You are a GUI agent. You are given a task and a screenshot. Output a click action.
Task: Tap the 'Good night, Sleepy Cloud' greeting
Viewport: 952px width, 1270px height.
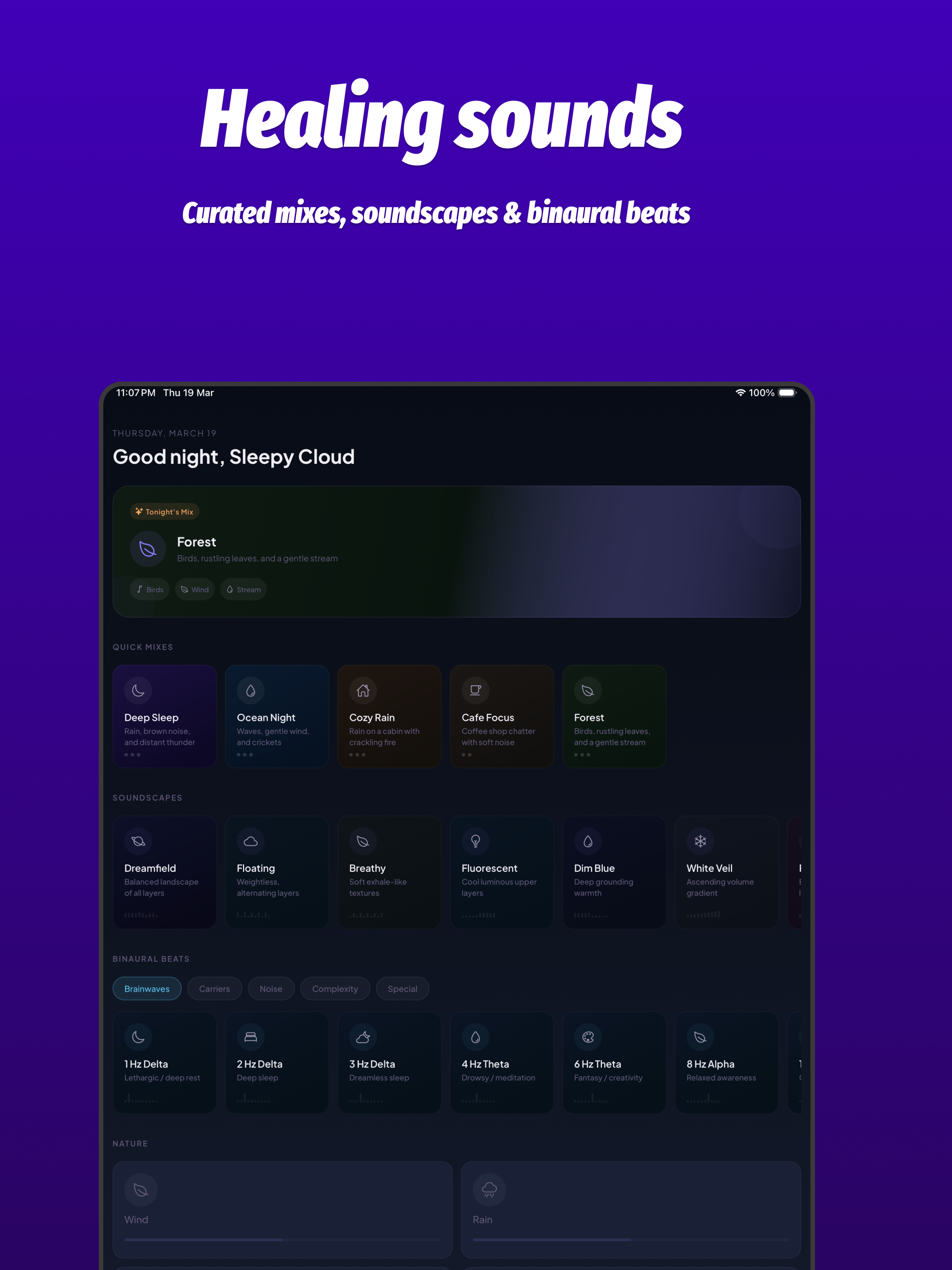(233, 457)
